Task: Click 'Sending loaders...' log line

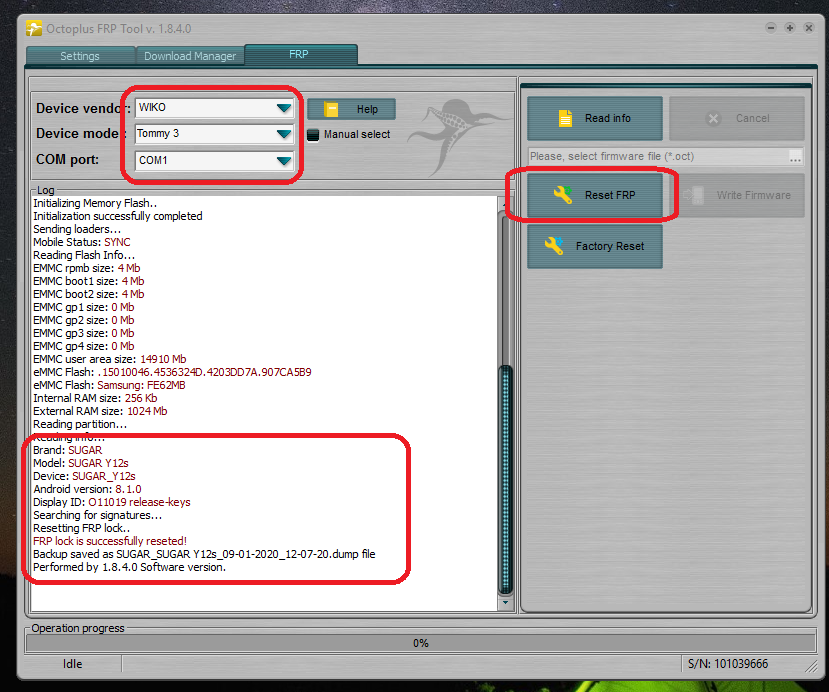Action: tap(77, 229)
